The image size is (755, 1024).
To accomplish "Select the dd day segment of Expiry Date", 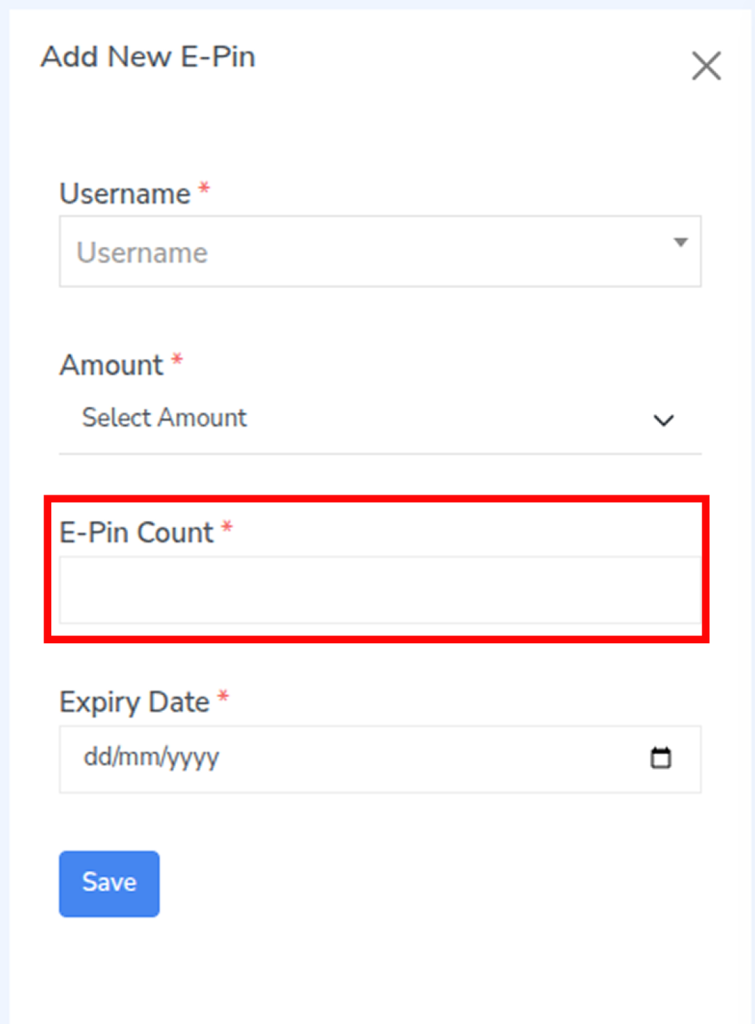I will (x=95, y=758).
